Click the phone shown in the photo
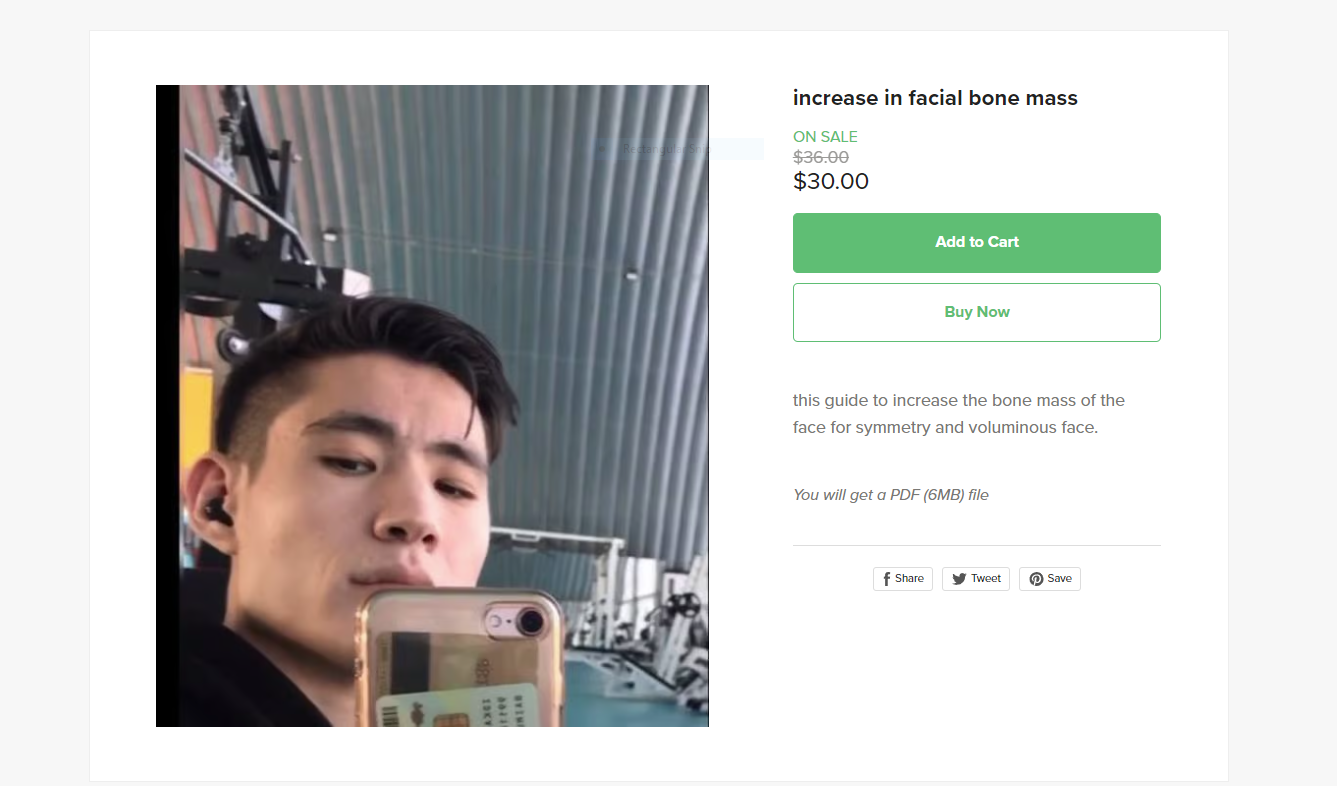 pyautogui.click(x=460, y=660)
